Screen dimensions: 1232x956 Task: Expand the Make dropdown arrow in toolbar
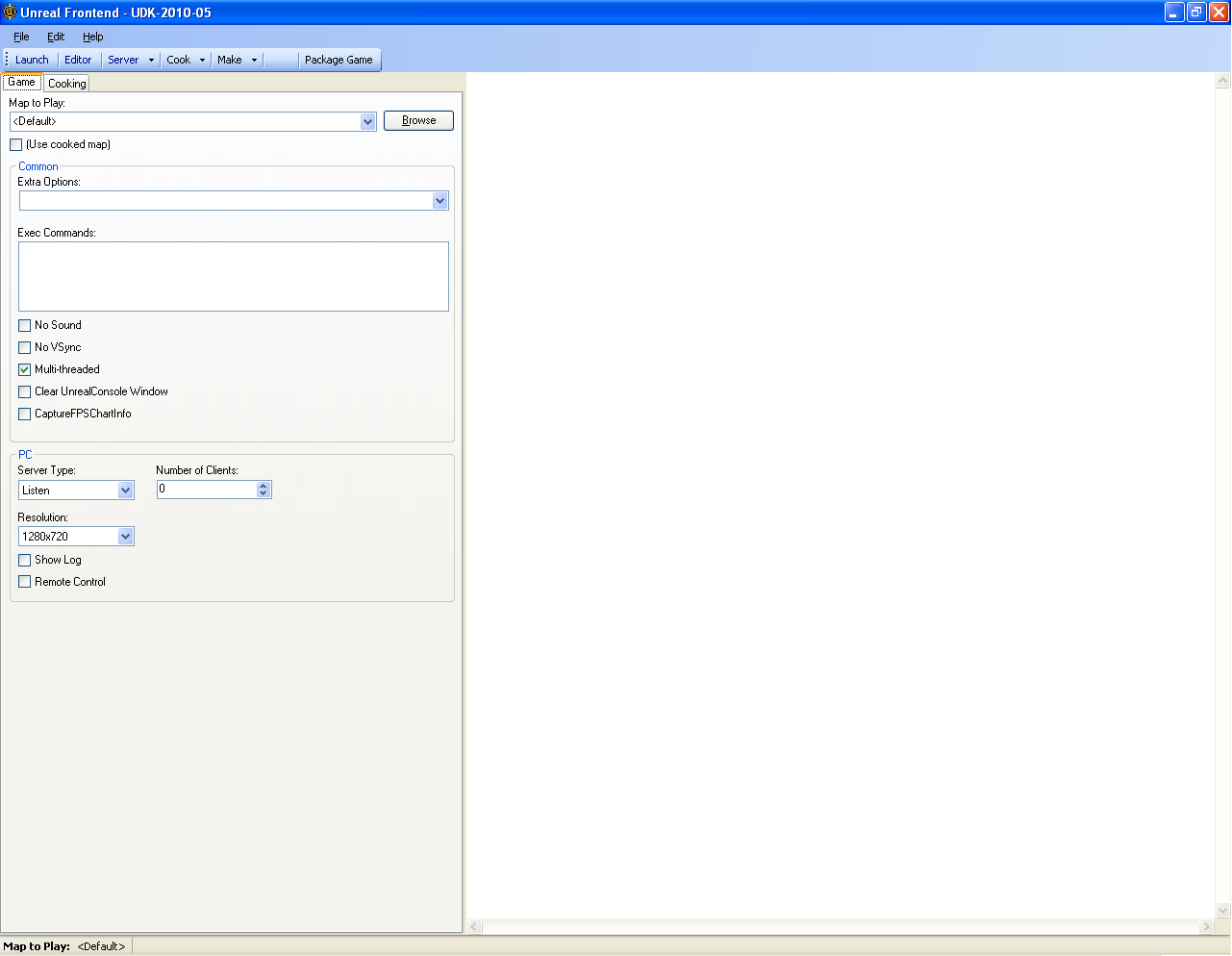pos(254,60)
